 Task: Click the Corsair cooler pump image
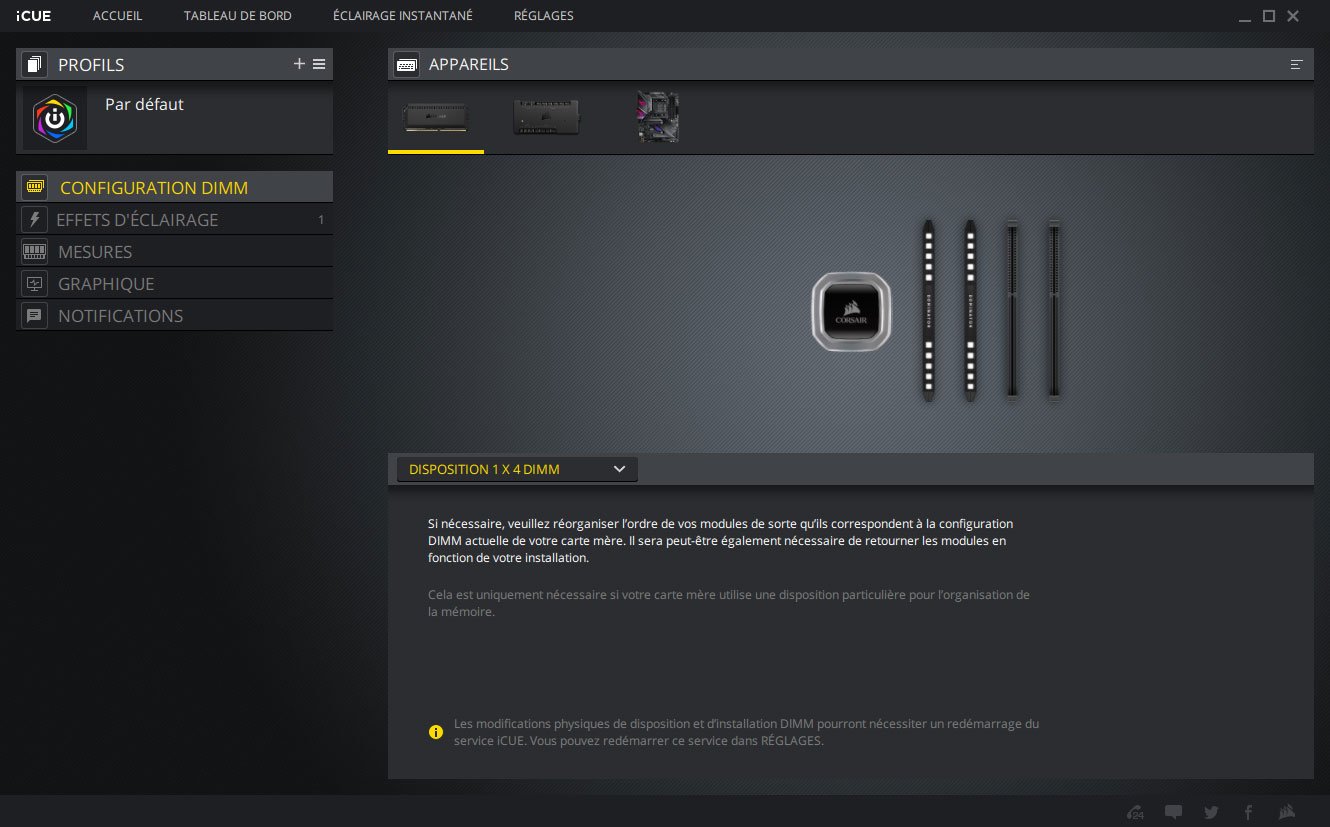[x=850, y=310]
